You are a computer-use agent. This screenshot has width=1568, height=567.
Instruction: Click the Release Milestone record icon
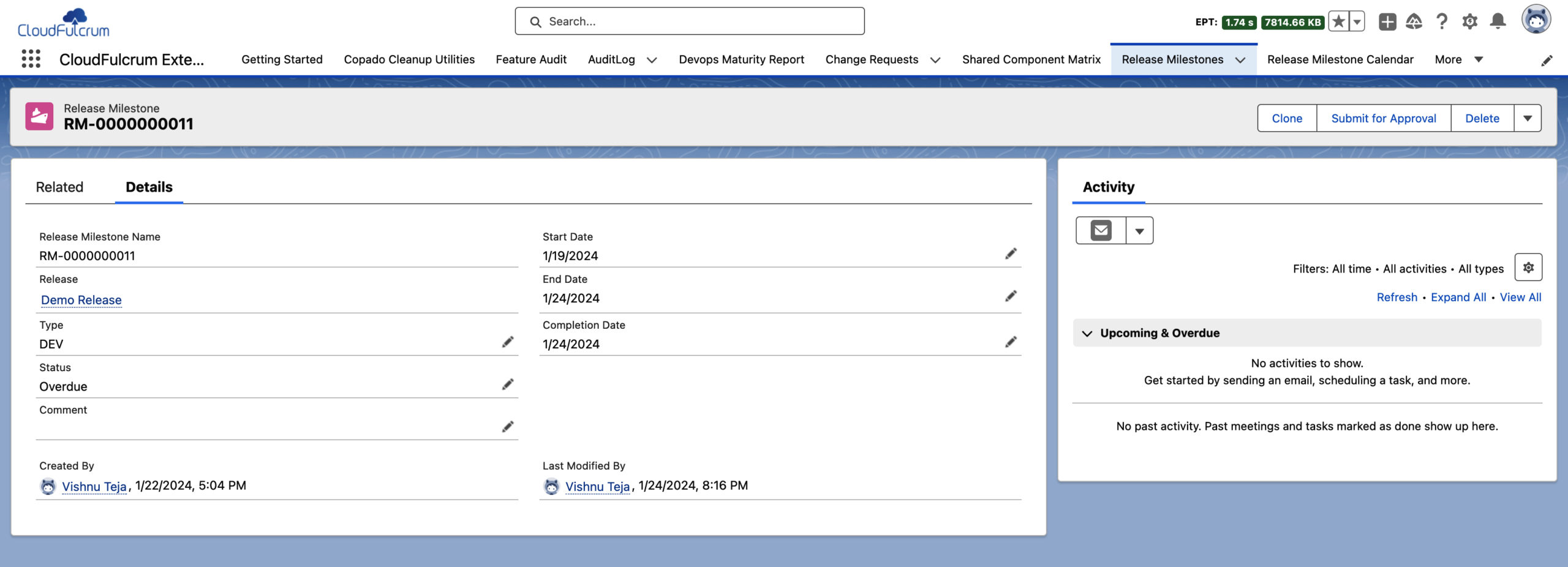[39, 116]
